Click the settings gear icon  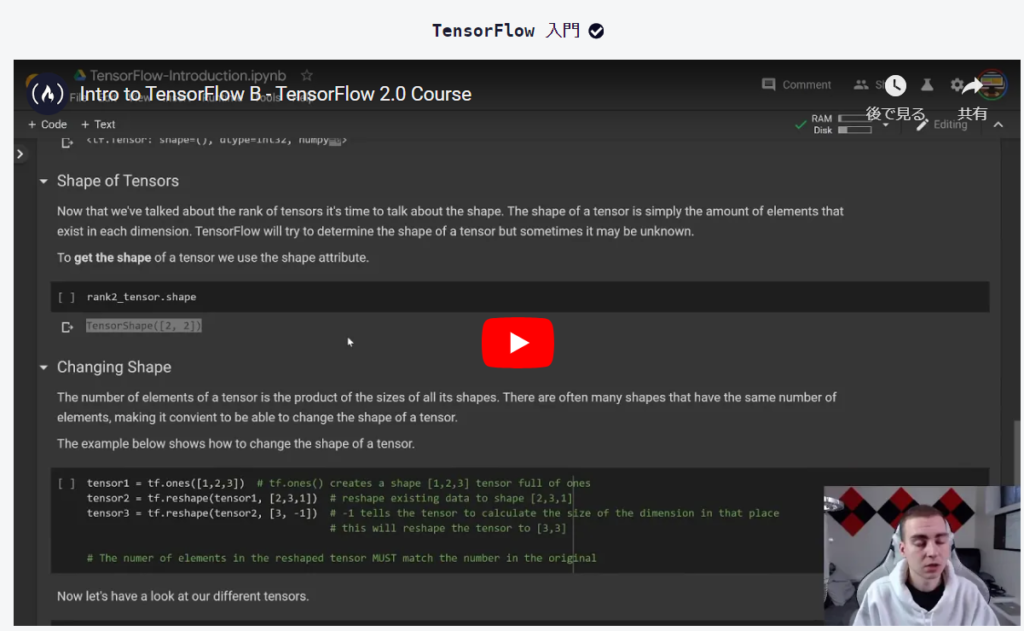point(956,85)
